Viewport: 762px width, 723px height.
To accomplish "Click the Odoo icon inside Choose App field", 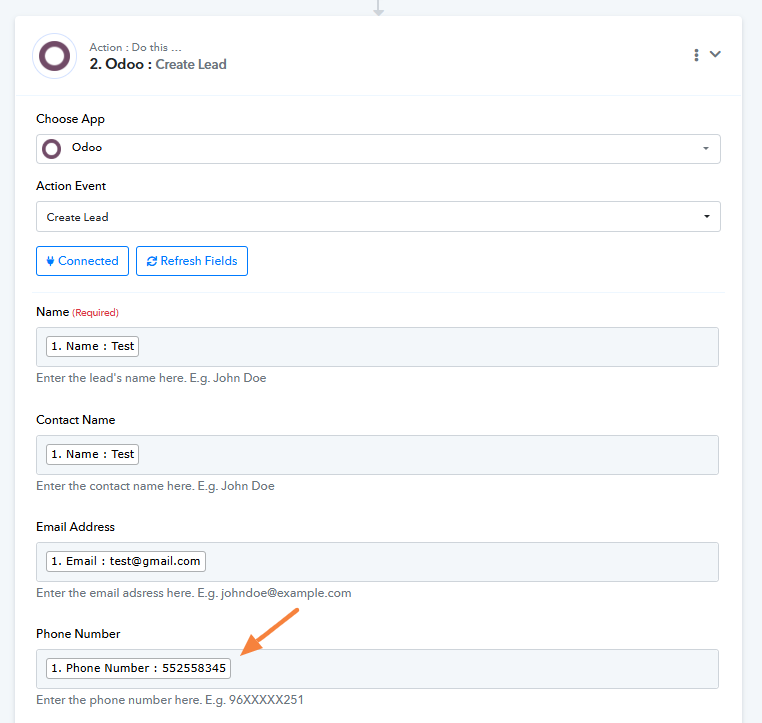I will (x=51, y=148).
